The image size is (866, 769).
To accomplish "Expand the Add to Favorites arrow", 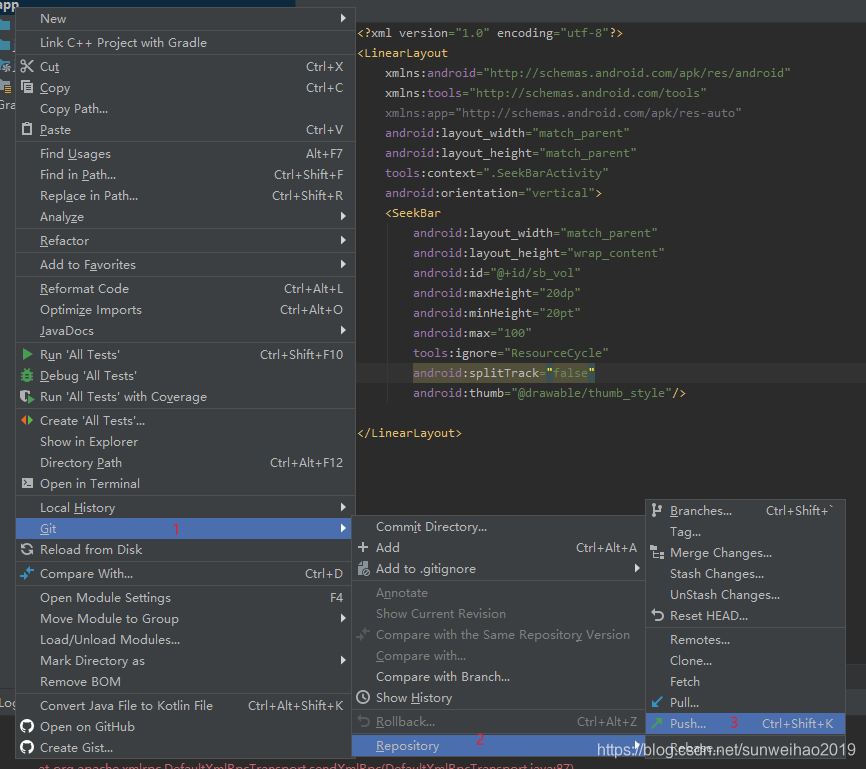I will pos(343,264).
